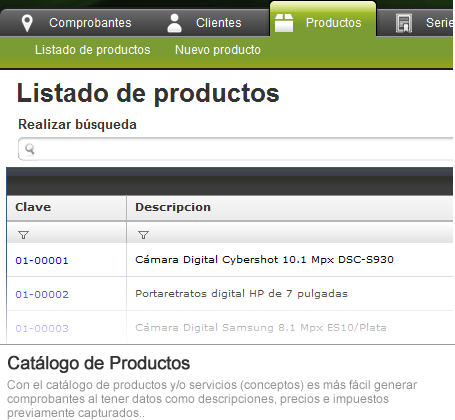Screen dimensions: 455x420
Task: Click the box icon on Productos tab
Action: pos(284,23)
